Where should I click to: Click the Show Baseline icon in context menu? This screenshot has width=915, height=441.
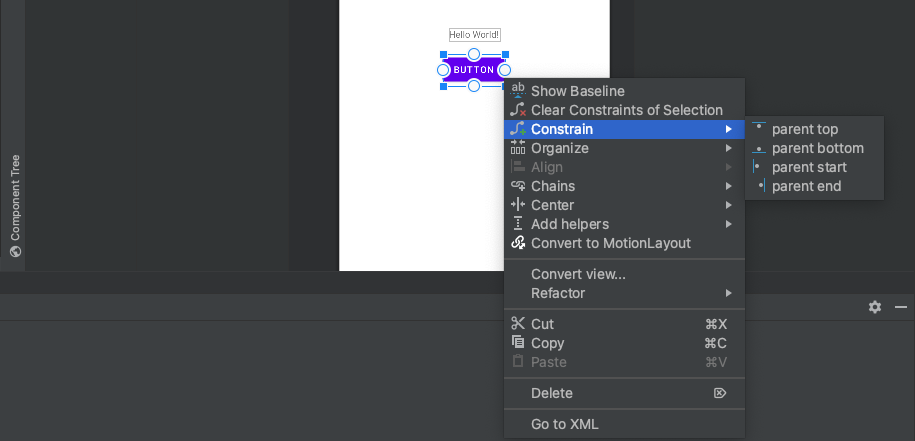pos(518,90)
